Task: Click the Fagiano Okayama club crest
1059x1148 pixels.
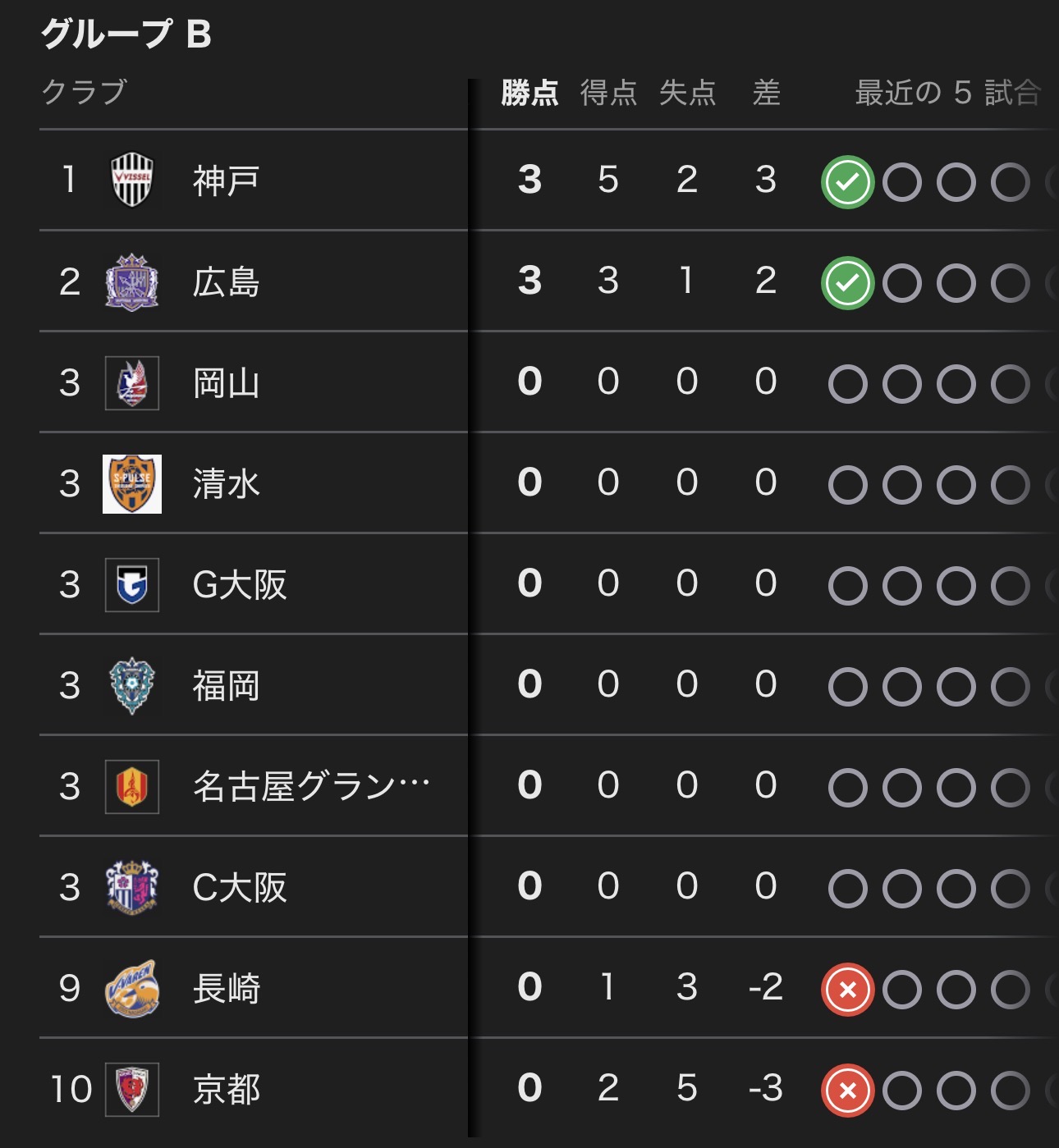Action: 131,383
